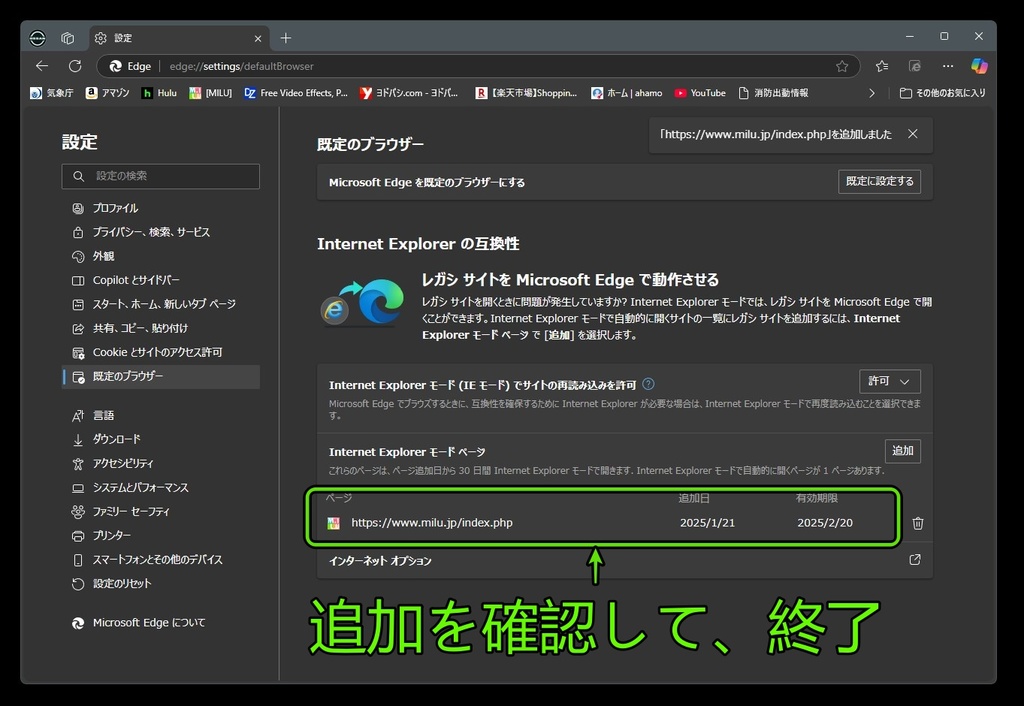Open Copilot とサイドバー settings

pos(161,280)
